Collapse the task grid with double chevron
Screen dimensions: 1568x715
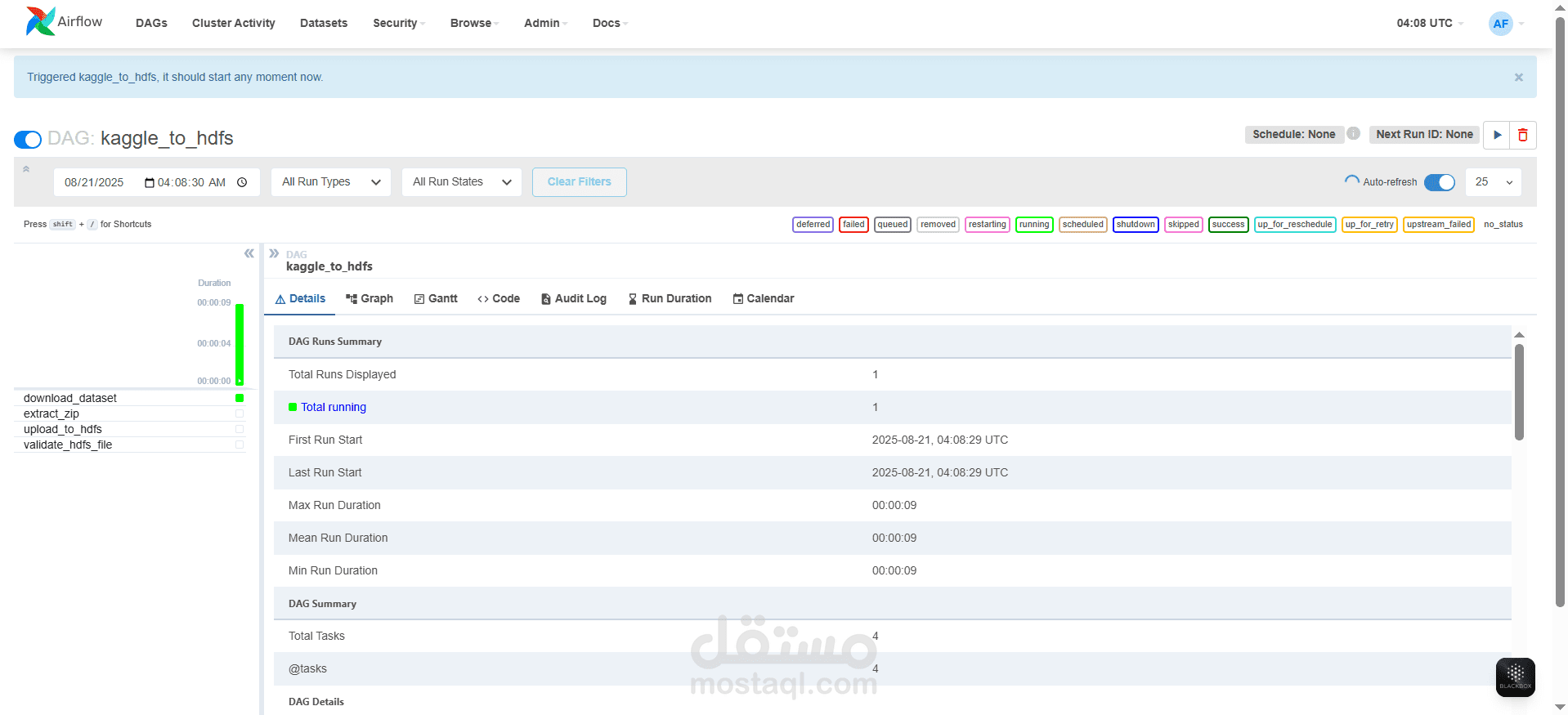point(249,253)
